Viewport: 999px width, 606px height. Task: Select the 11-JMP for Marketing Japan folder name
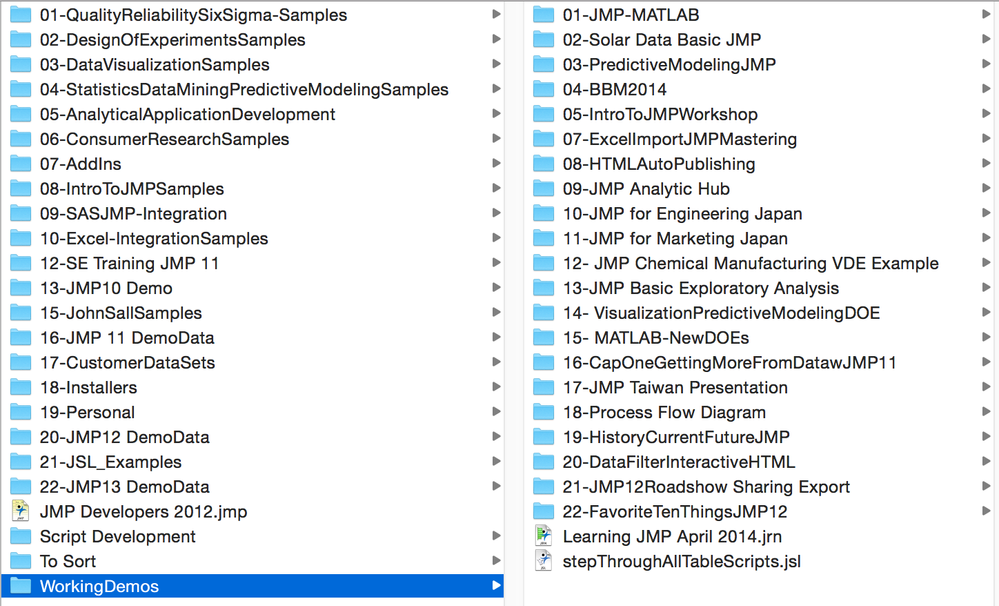675,238
